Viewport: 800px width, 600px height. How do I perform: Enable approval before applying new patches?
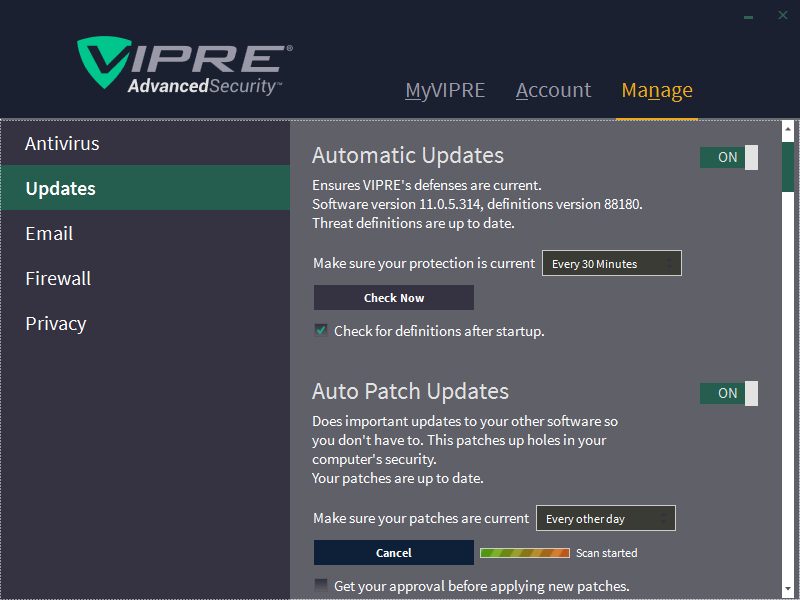(321, 585)
